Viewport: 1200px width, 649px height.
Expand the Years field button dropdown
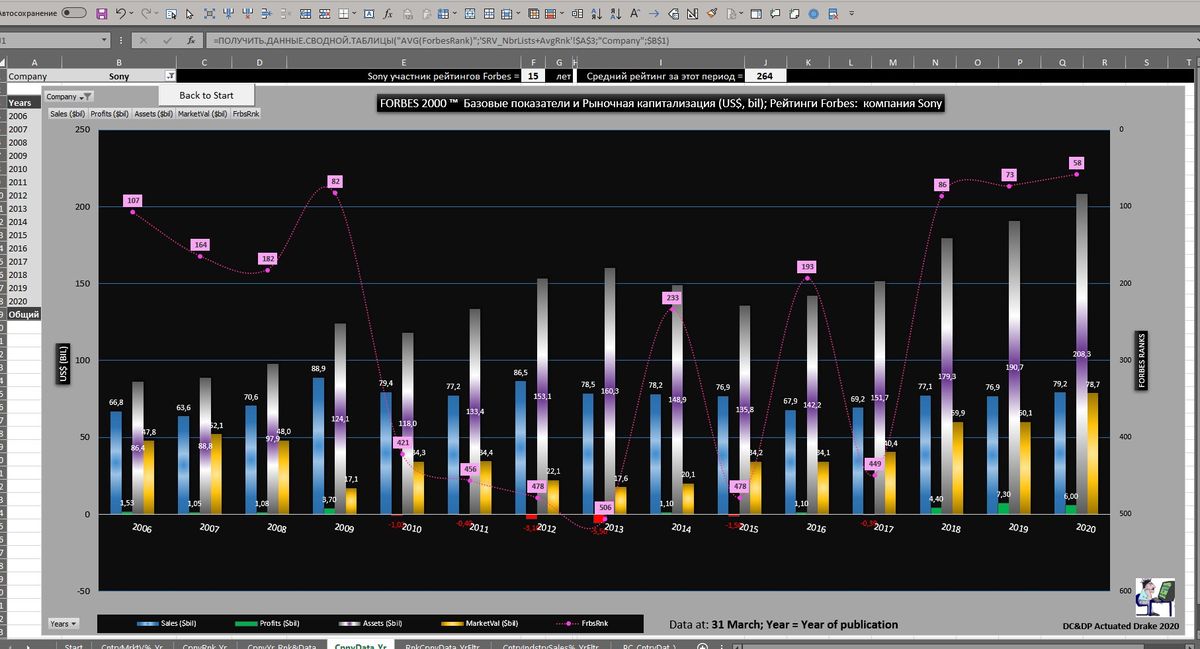pyautogui.click(x=60, y=624)
